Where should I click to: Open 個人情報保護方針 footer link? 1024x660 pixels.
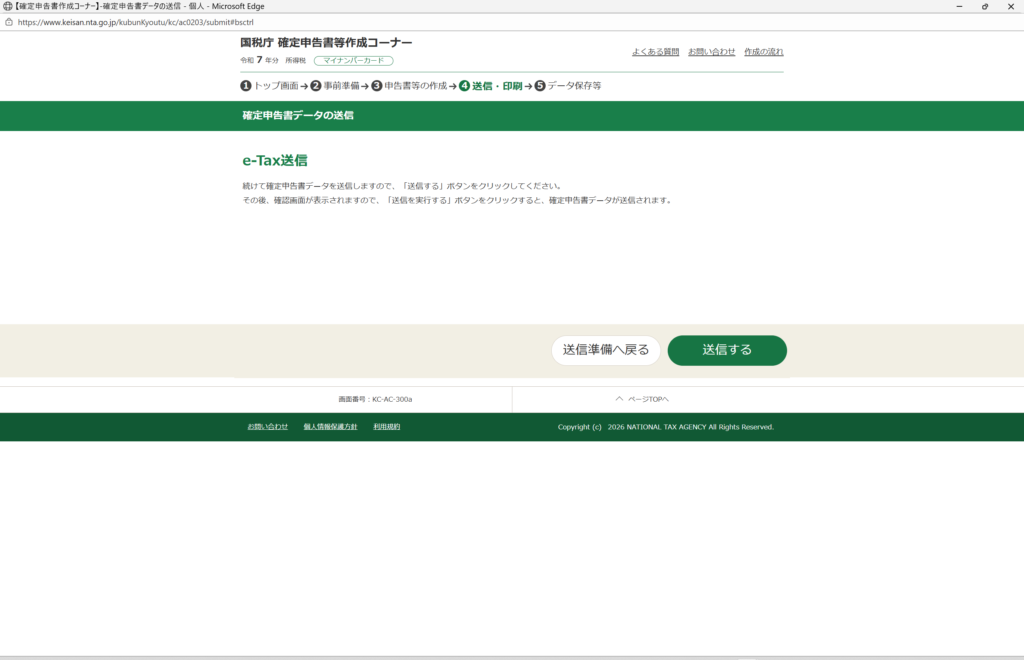pos(330,427)
